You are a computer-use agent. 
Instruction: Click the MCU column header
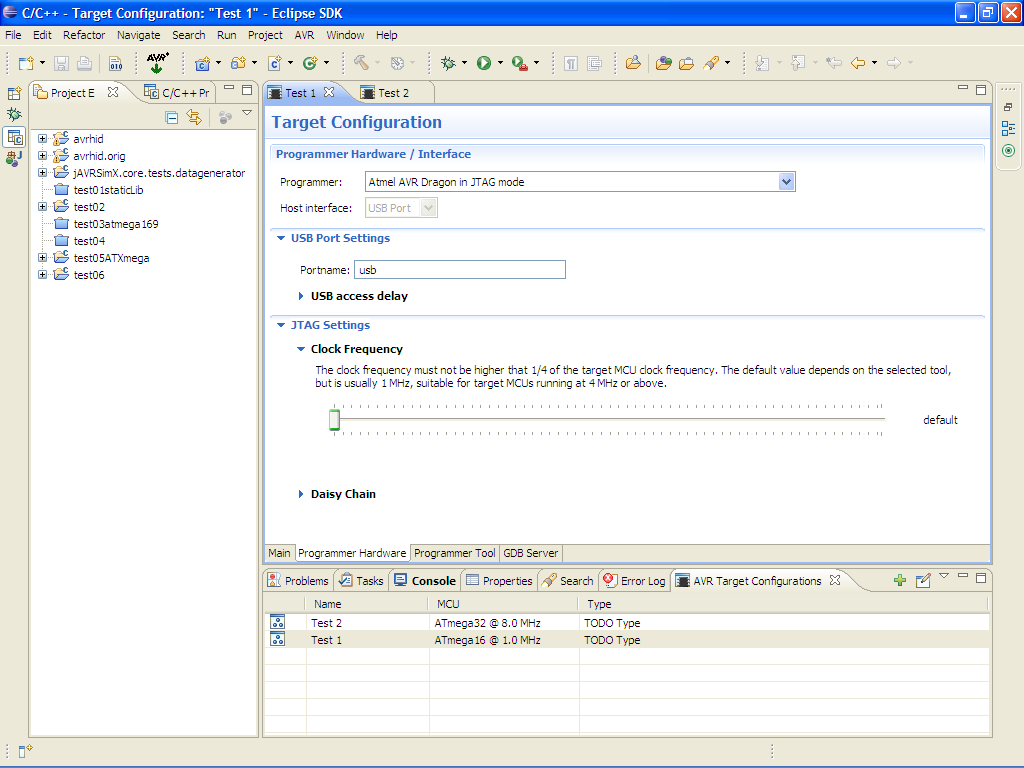point(503,604)
